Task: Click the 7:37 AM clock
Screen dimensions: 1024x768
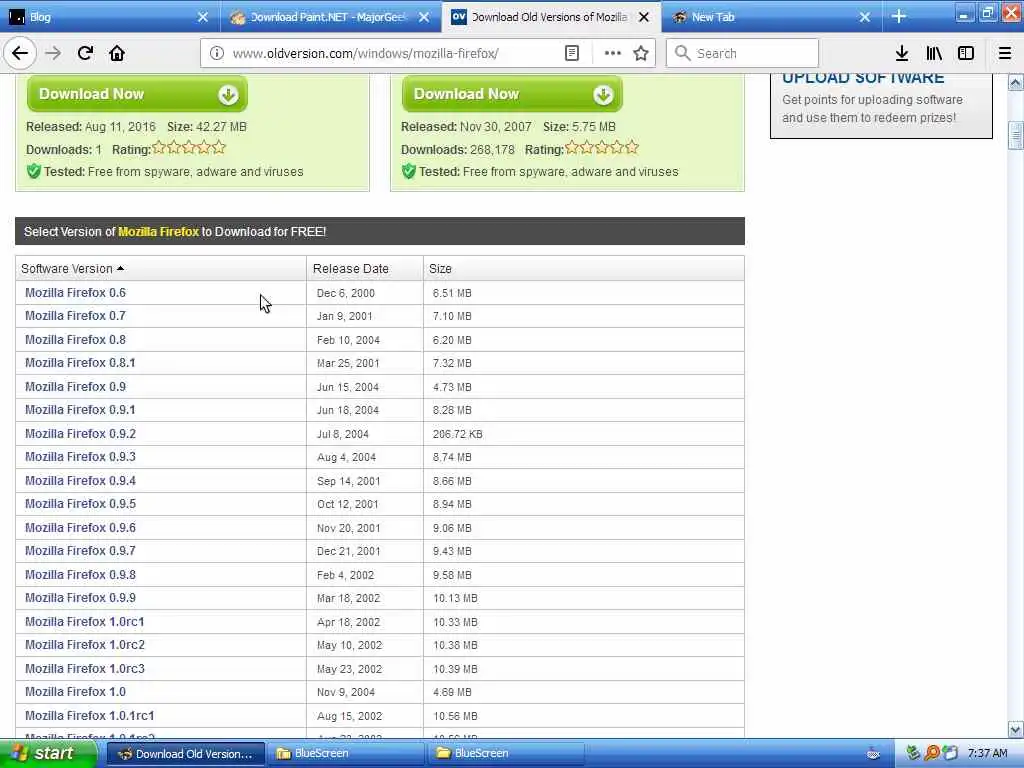Action: click(987, 754)
